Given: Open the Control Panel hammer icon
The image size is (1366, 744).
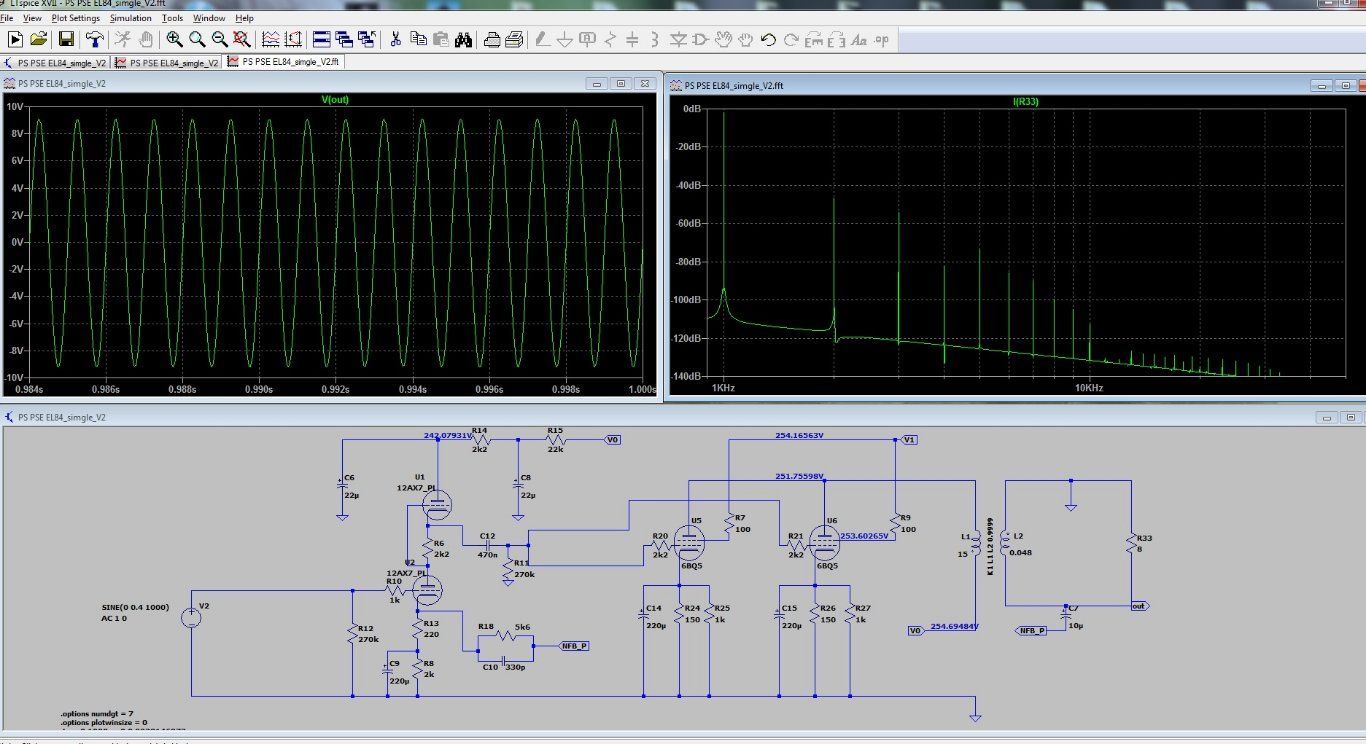Looking at the screenshot, I should pos(94,39).
